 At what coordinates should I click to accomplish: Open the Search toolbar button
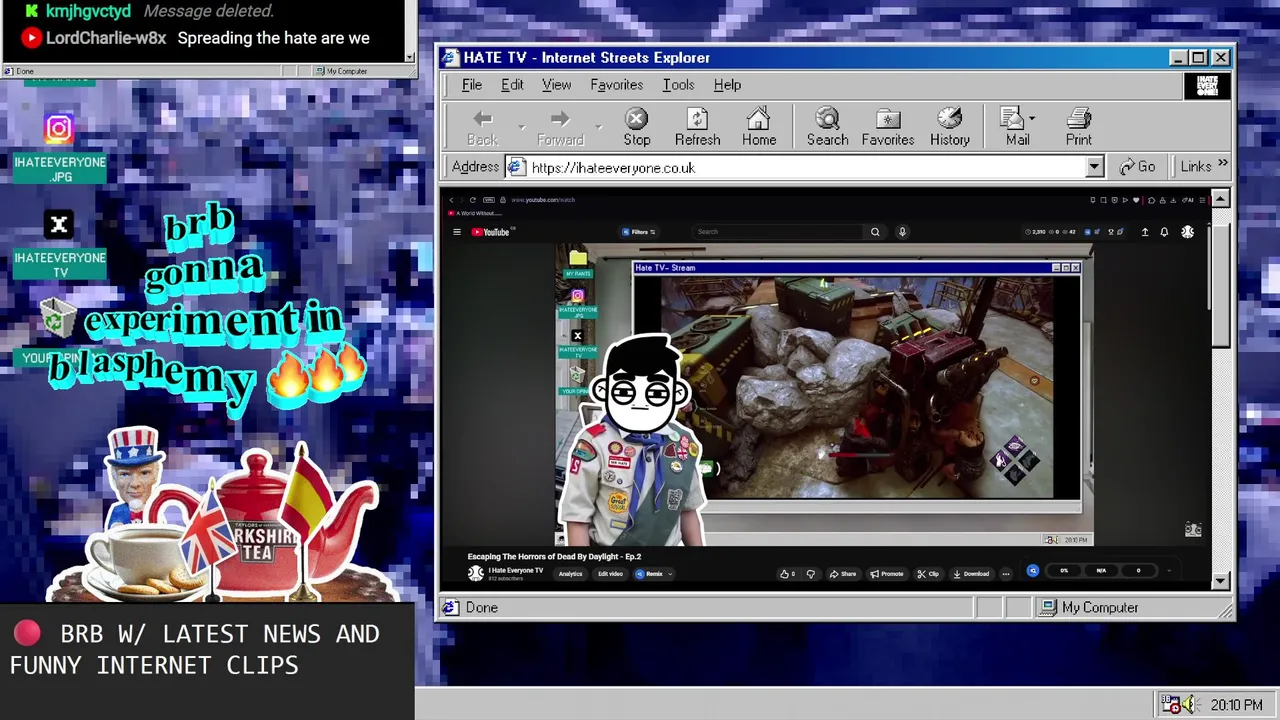827,128
